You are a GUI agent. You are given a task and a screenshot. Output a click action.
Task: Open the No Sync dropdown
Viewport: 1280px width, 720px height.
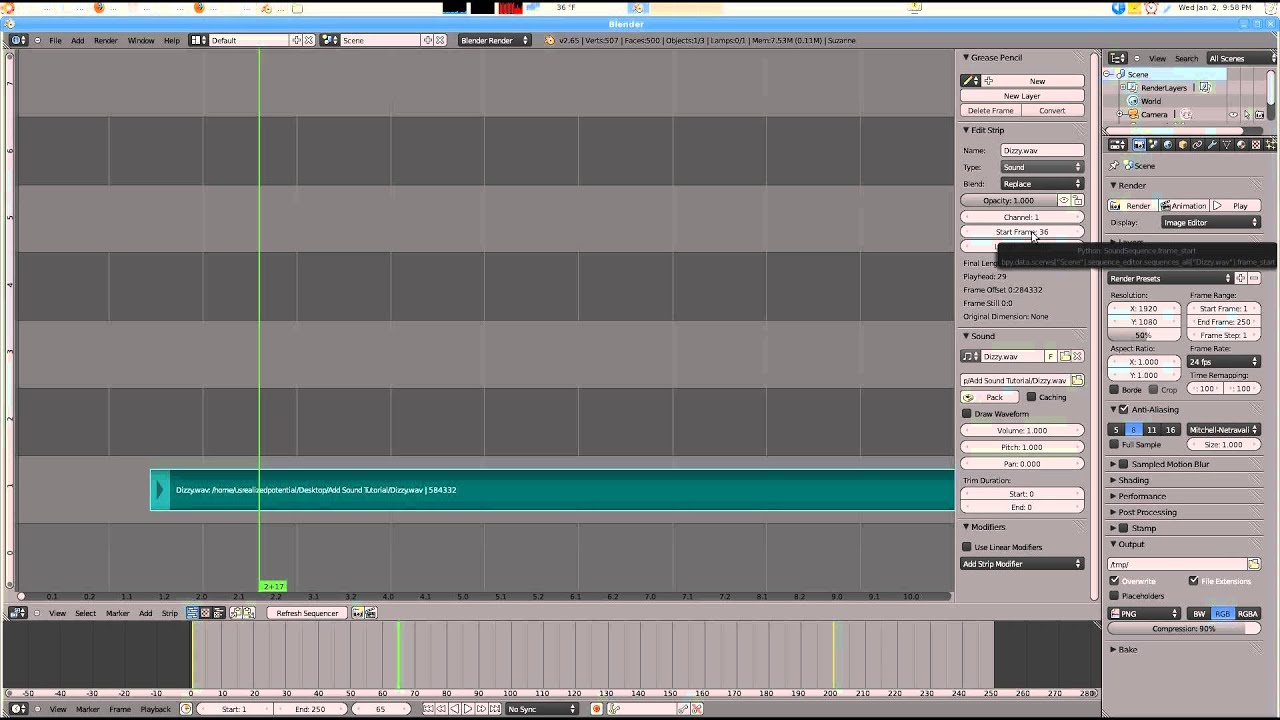click(x=543, y=709)
